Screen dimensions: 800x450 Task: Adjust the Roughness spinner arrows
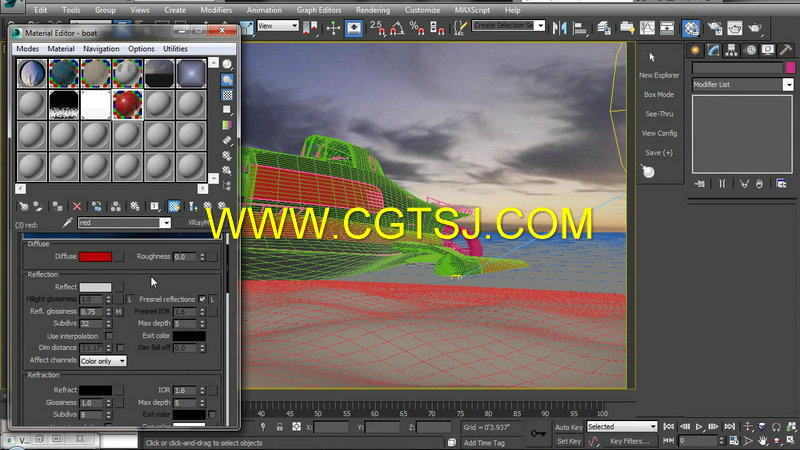pos(202,257)
